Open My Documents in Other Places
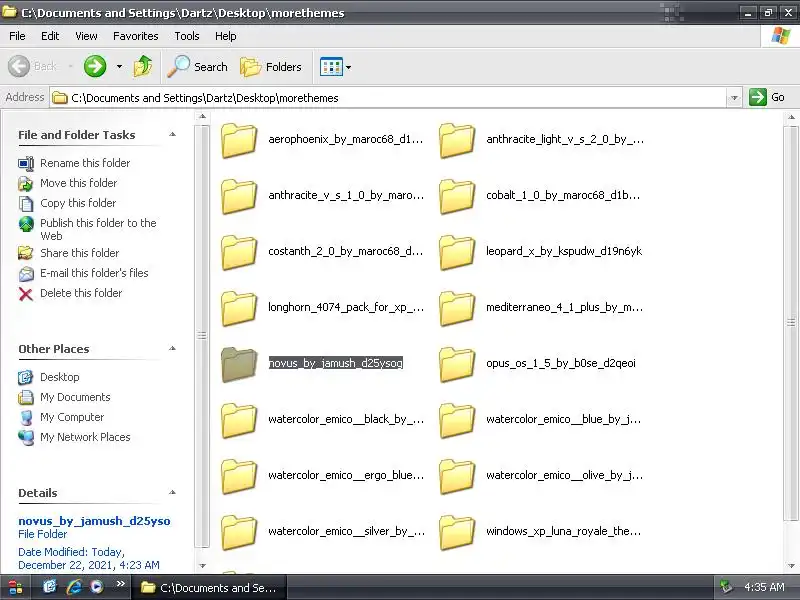This screenshot has width=800, height=600. pos(75,397)
